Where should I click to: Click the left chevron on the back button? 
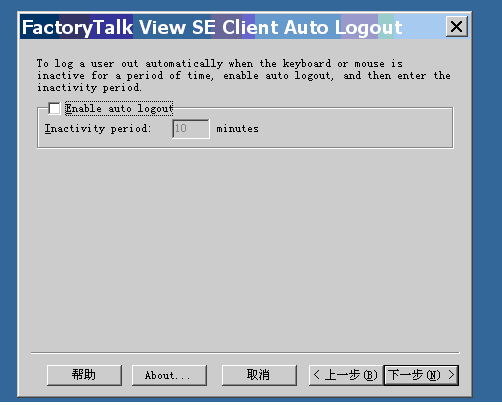click(316, 375)
